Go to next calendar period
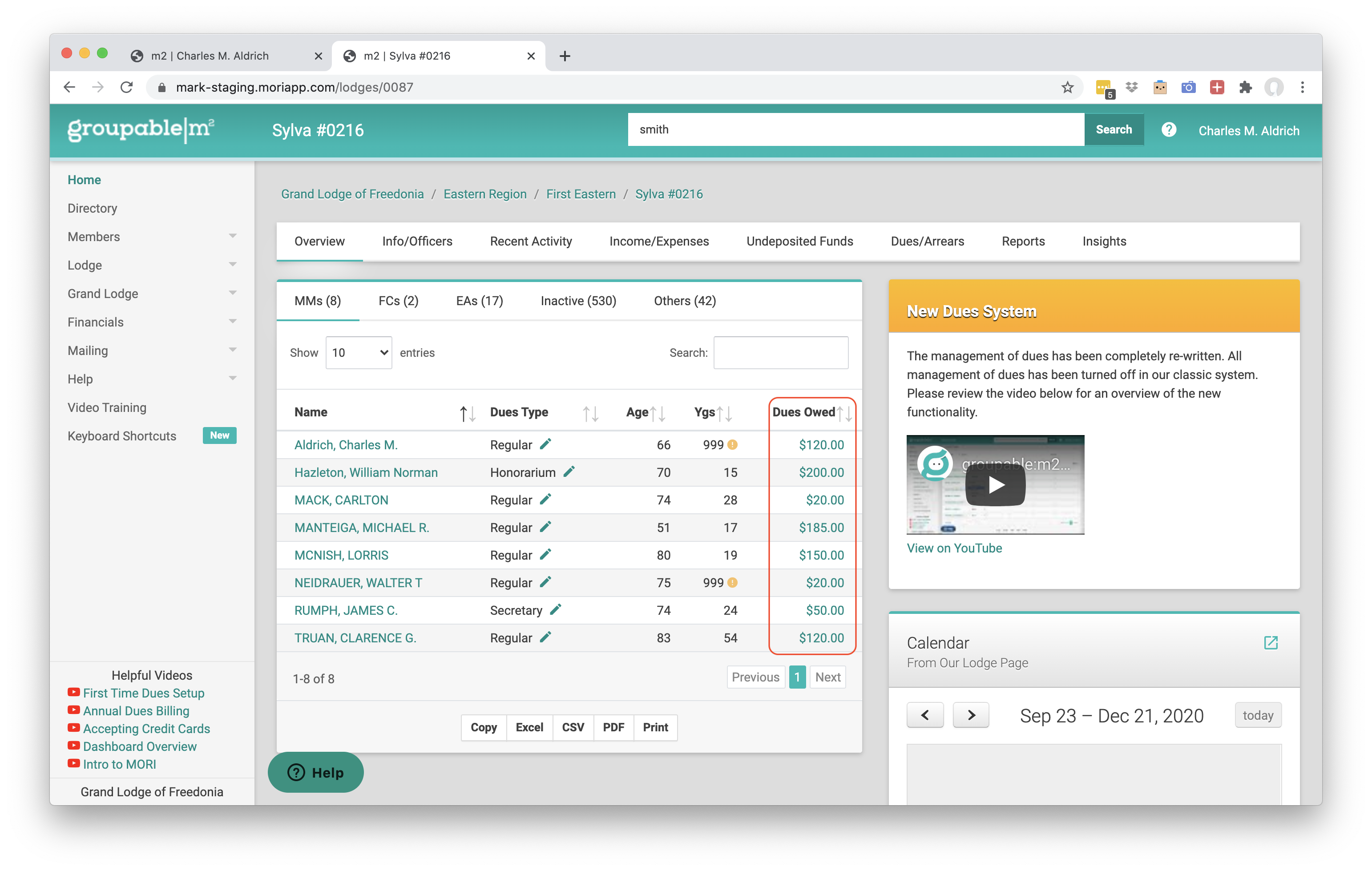The width and height of the screenshot is (1372, 871). (971, 715)
